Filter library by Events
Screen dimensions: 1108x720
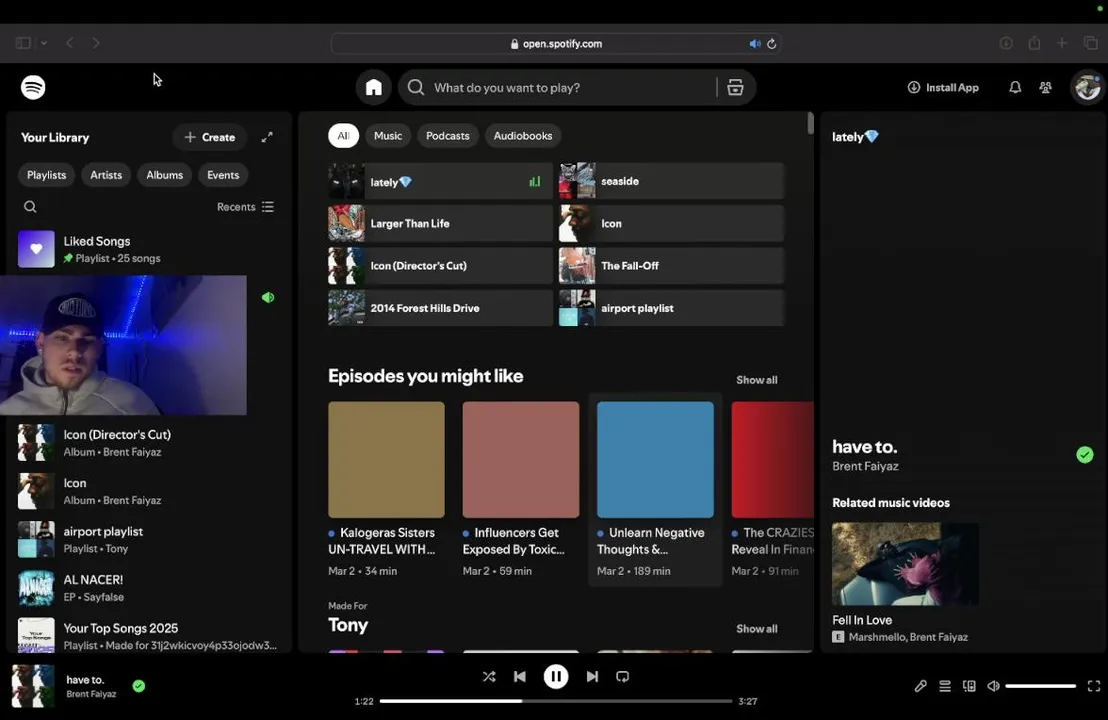[x=223, y=175]
